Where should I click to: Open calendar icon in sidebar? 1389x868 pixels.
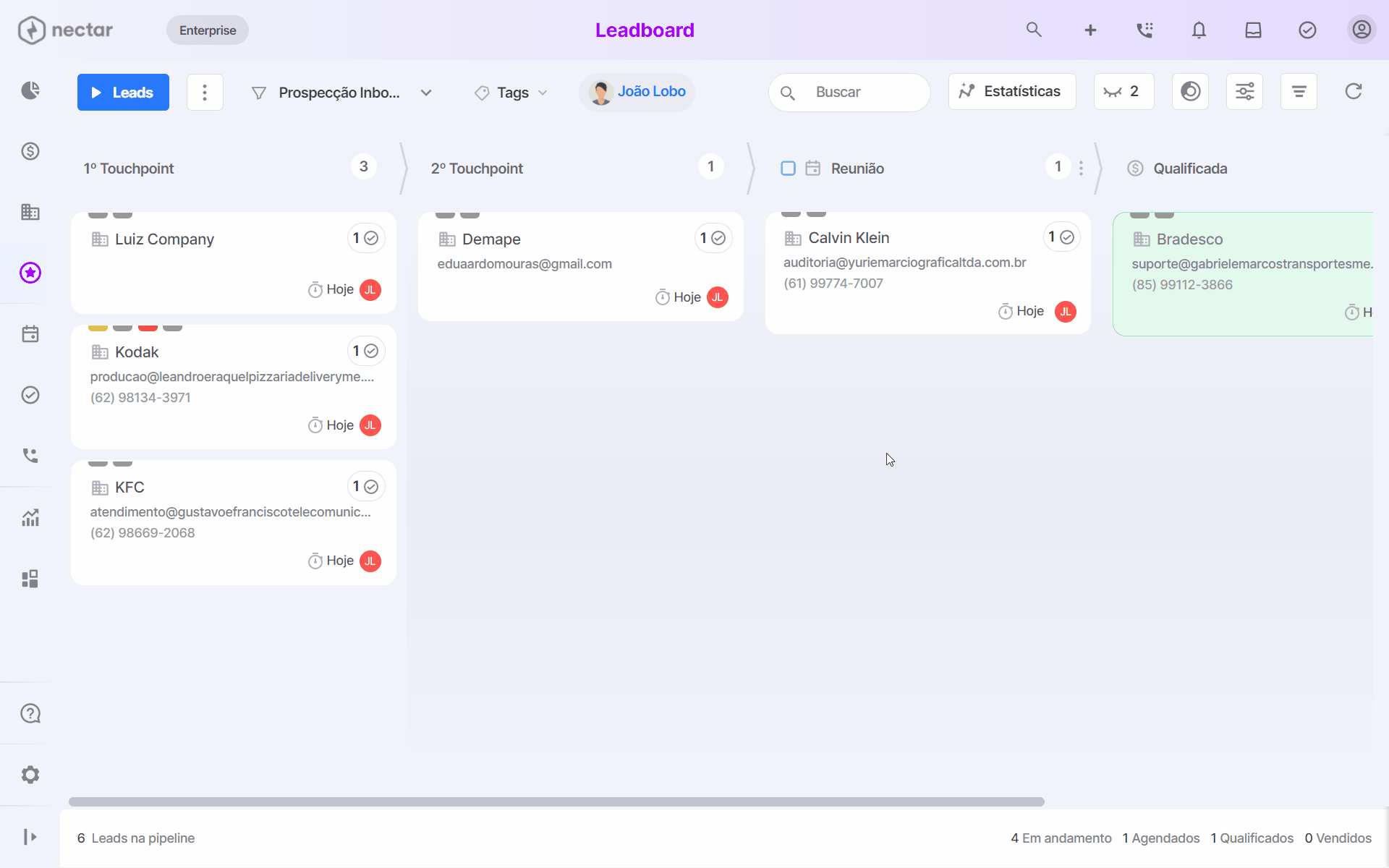(30, 333)
